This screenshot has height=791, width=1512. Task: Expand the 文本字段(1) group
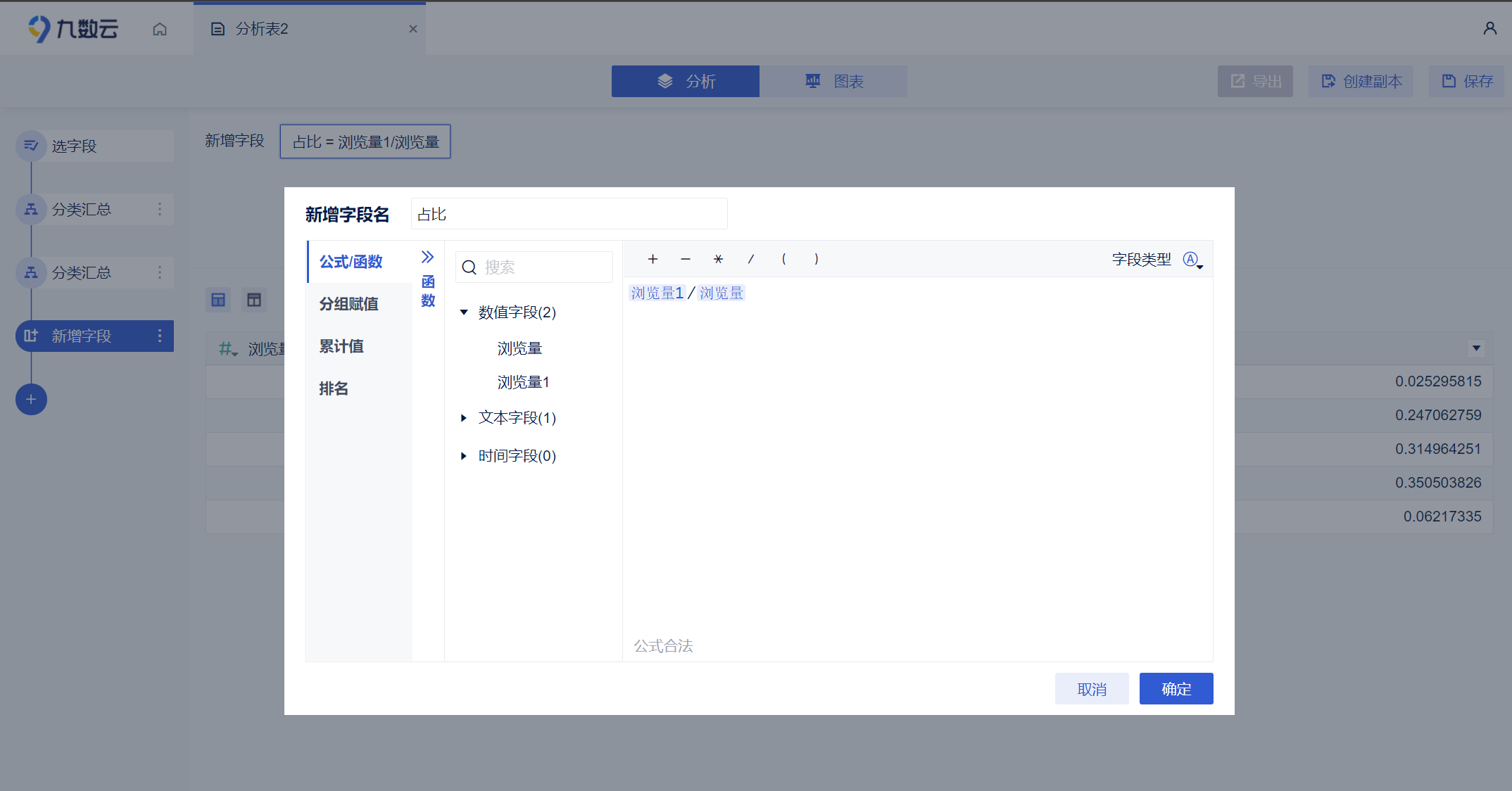[464, 418]
